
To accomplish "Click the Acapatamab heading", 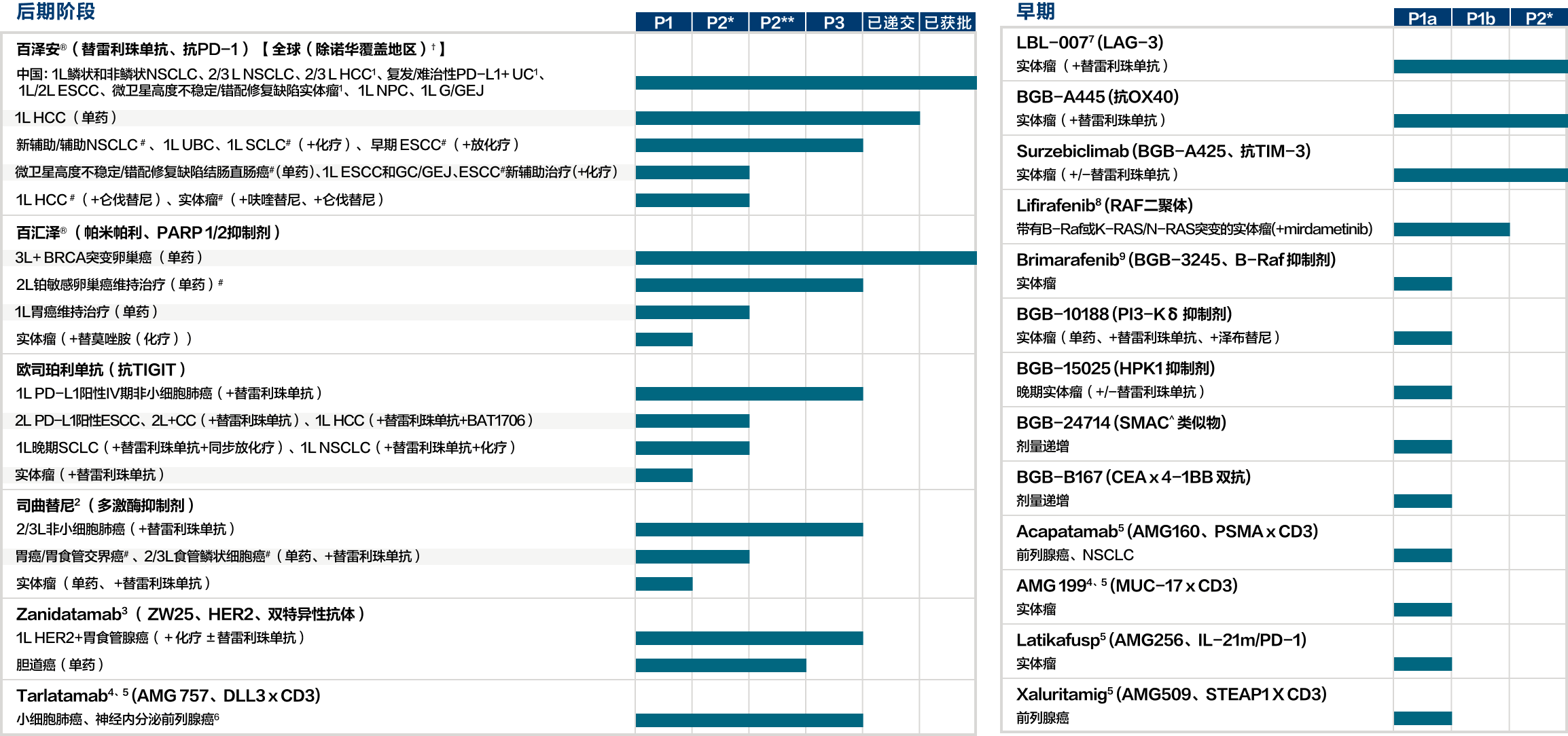I will pyautogui.click(x=1167, y=532).
